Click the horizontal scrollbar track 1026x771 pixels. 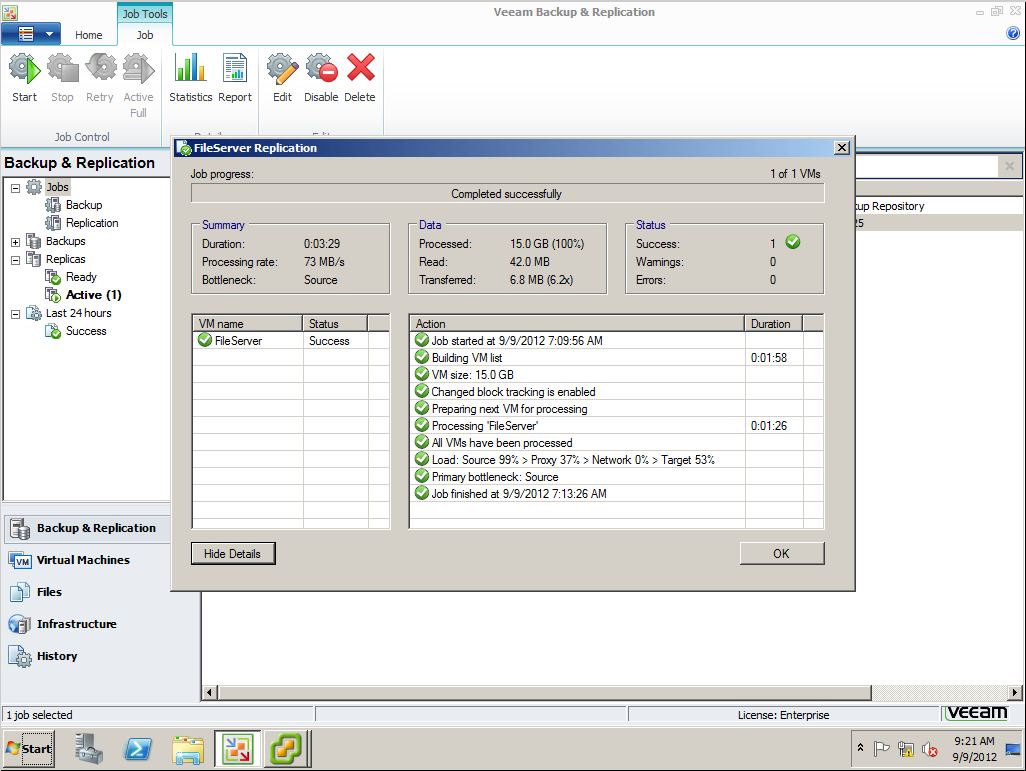pyautogui.click(x=939, y=692)
